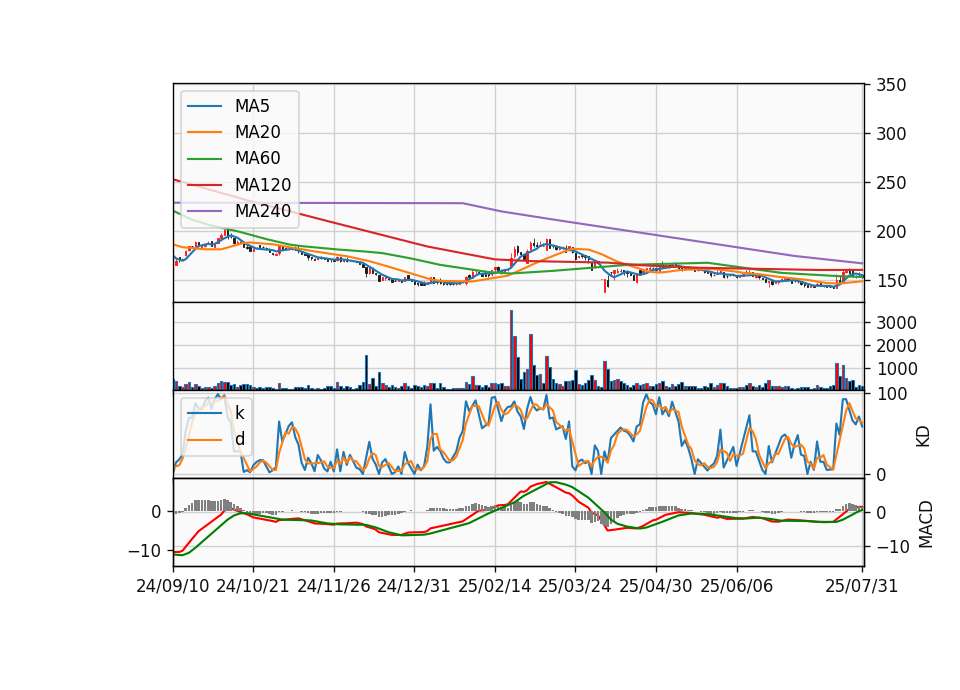Click the 2000 volume axis label
Screen dimensions: 960x690
tap(896, 347)
